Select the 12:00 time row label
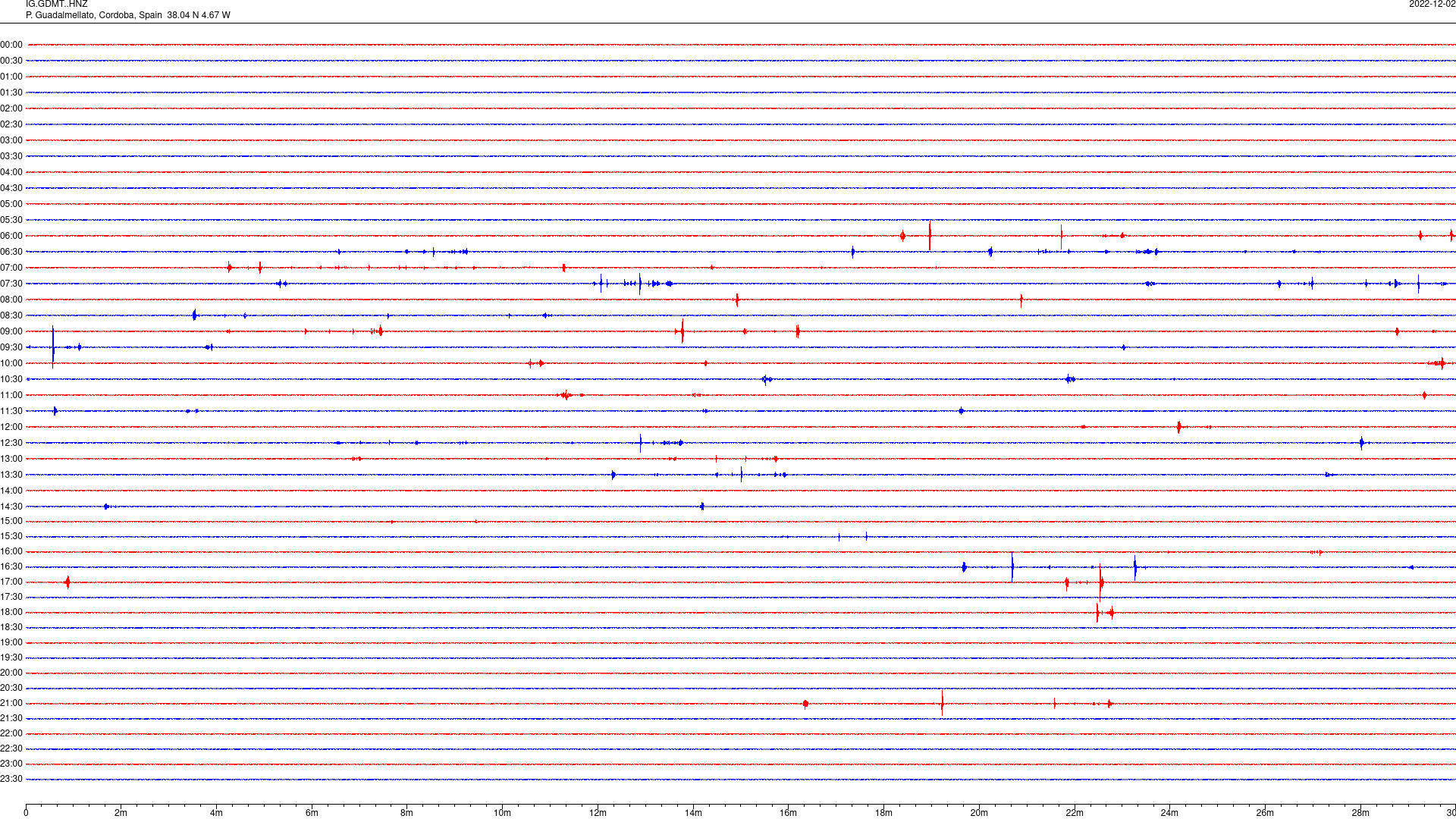Image resolution: width=1456 pixels, height=819 pixels. [x=11, y=427]
